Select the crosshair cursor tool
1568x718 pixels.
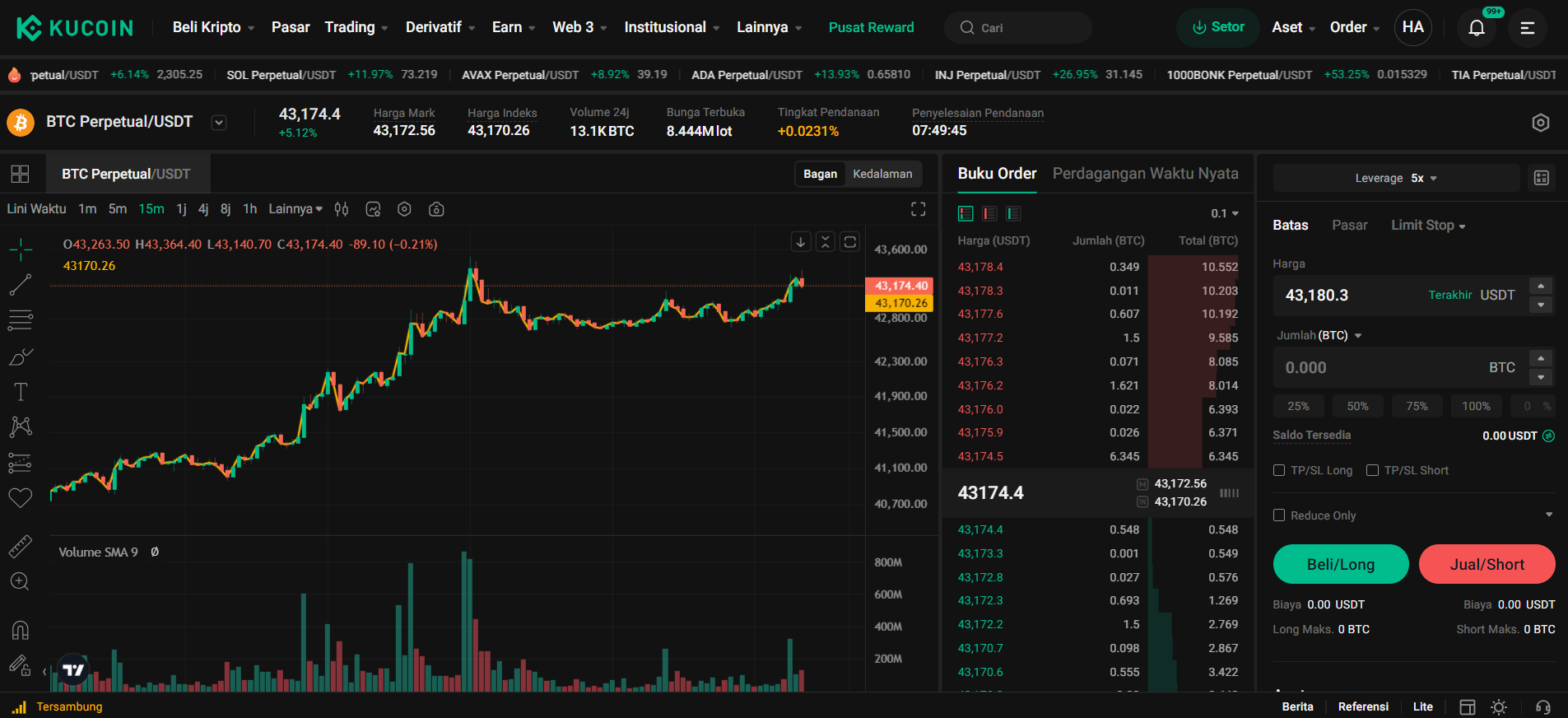click(x=21, y=249)
